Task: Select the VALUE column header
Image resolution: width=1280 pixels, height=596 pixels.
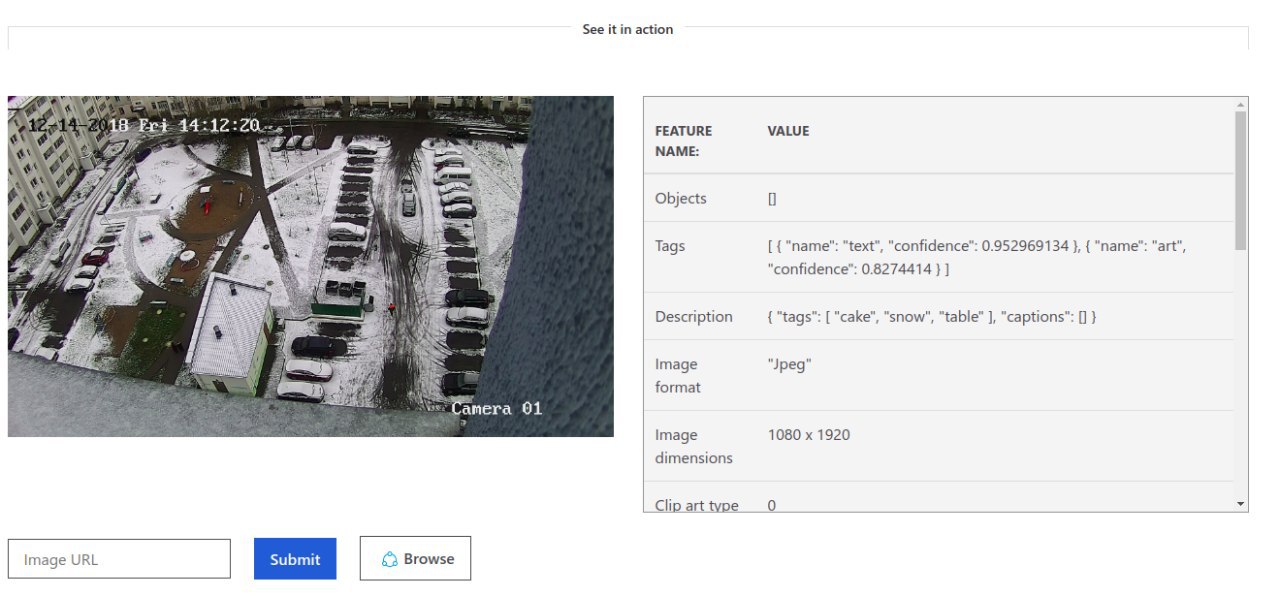Action: [x=788, y=131]
